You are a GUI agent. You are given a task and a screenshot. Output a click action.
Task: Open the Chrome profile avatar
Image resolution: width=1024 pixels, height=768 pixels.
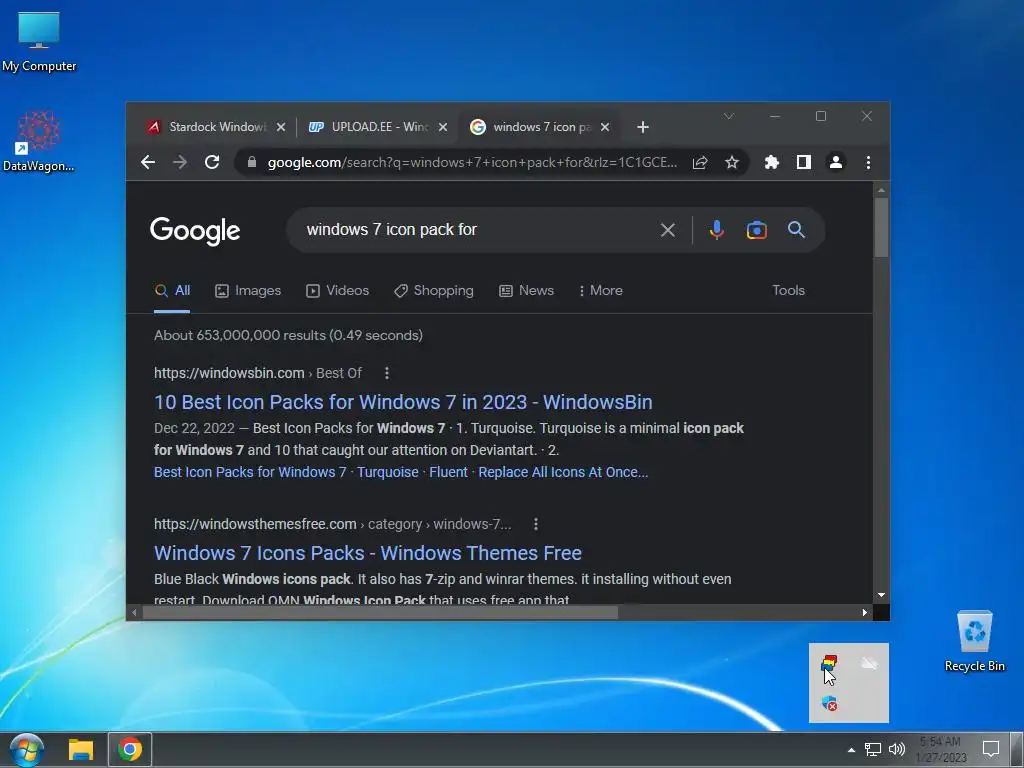(x=836, y=162)
